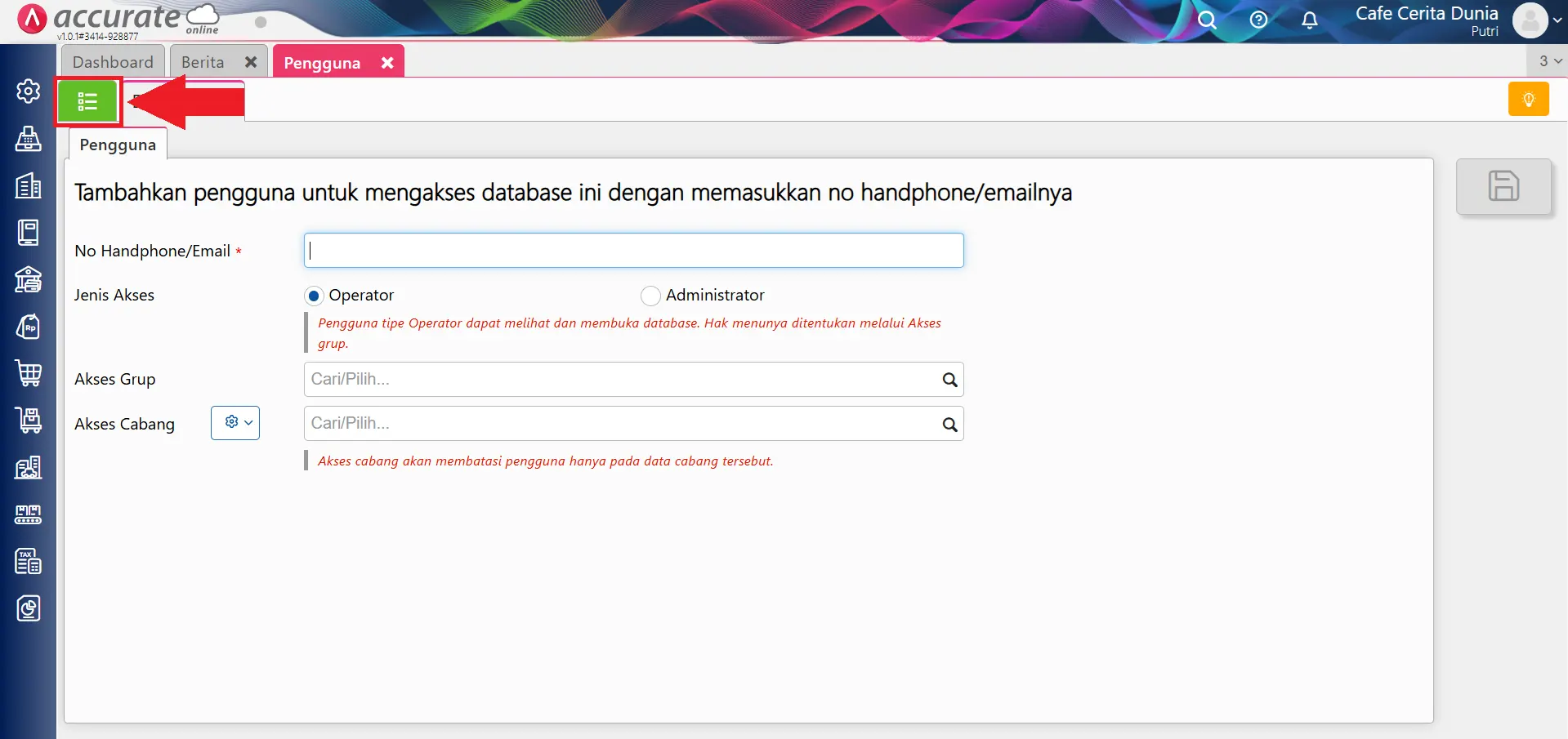
Task: Open the Rp price tag sidebar icon
Action: 29,327
